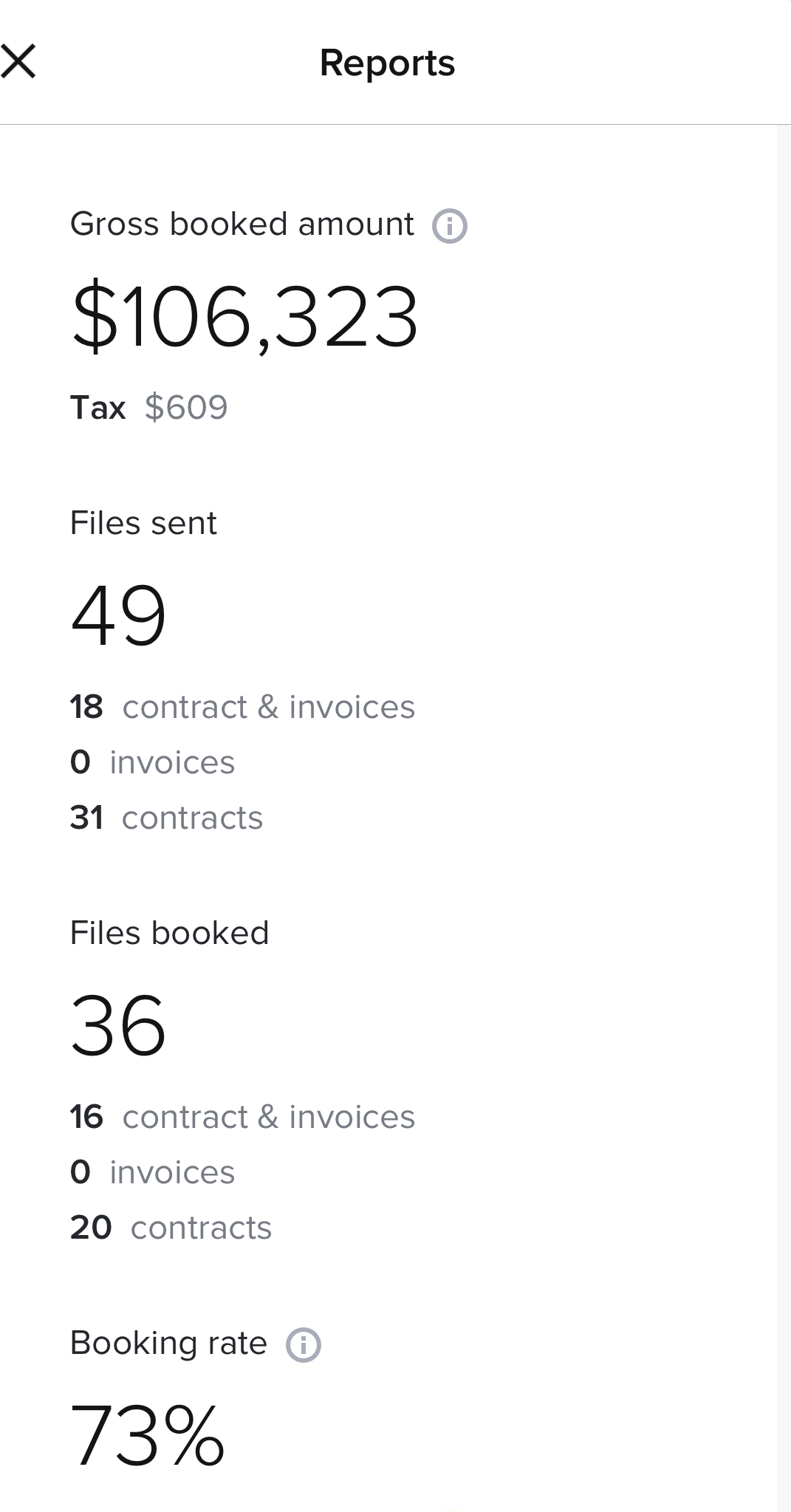Tap the info icon beside Gross booked amount
This screenshot has width=791, height=1512.
[x=449, y=226]
